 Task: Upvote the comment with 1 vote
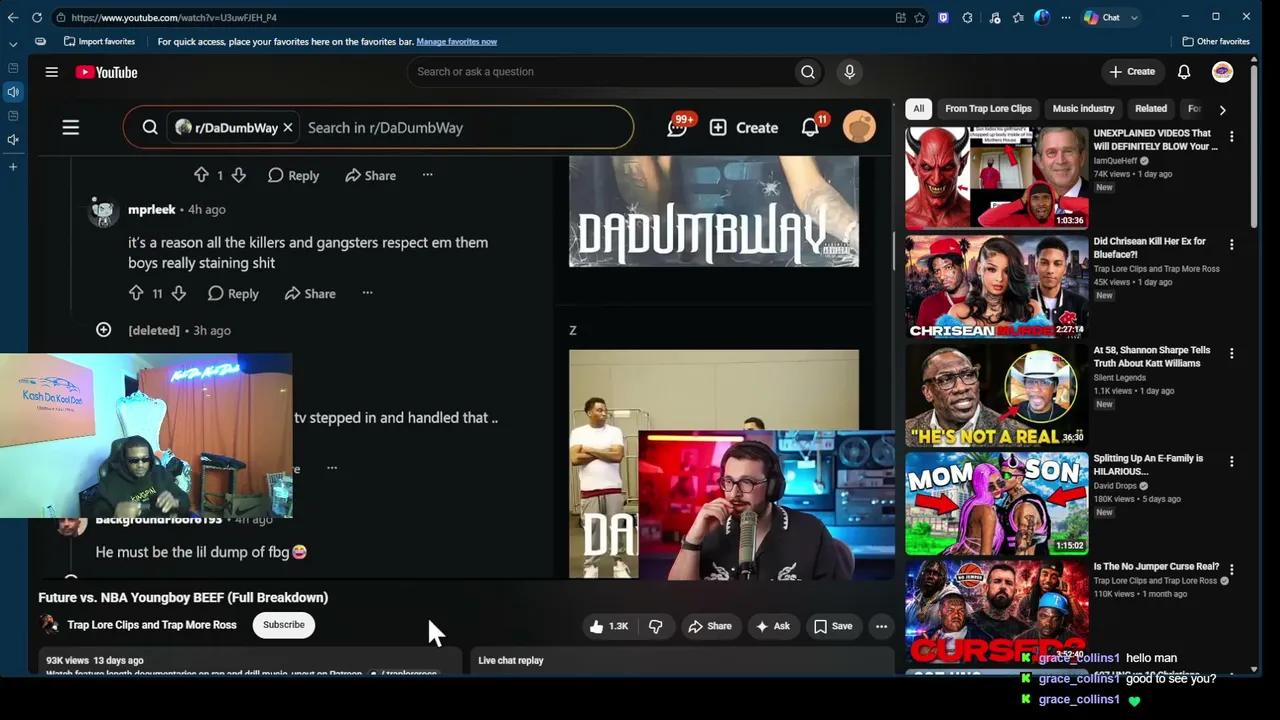201,175
